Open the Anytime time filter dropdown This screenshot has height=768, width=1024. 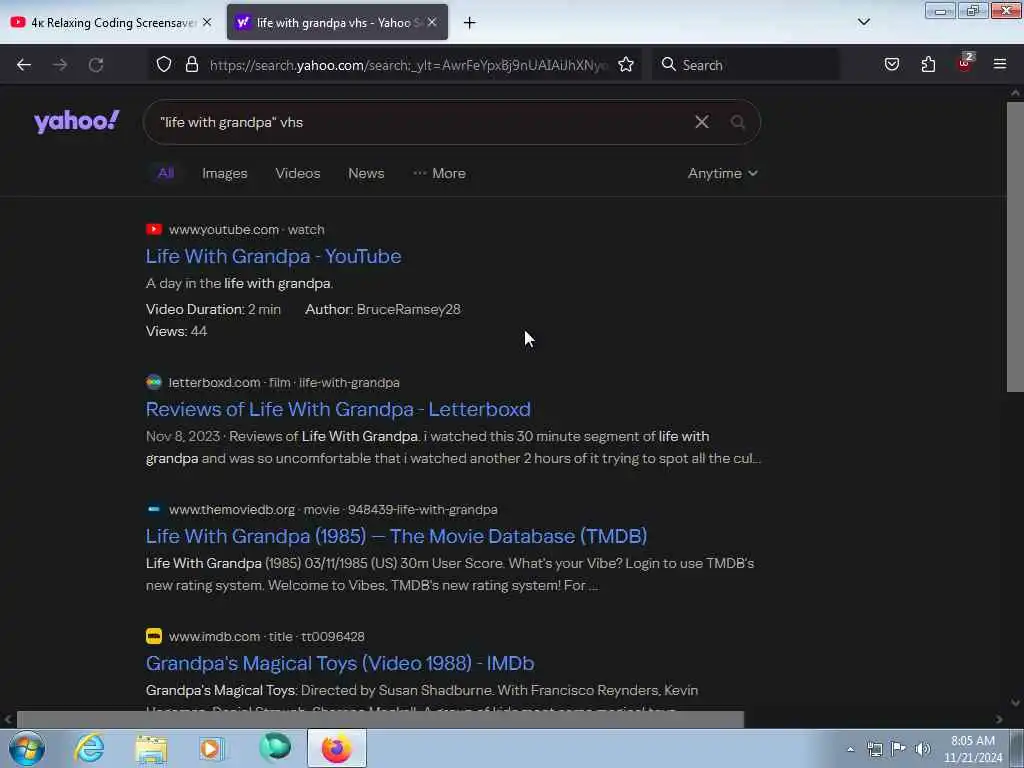[722, 173]
